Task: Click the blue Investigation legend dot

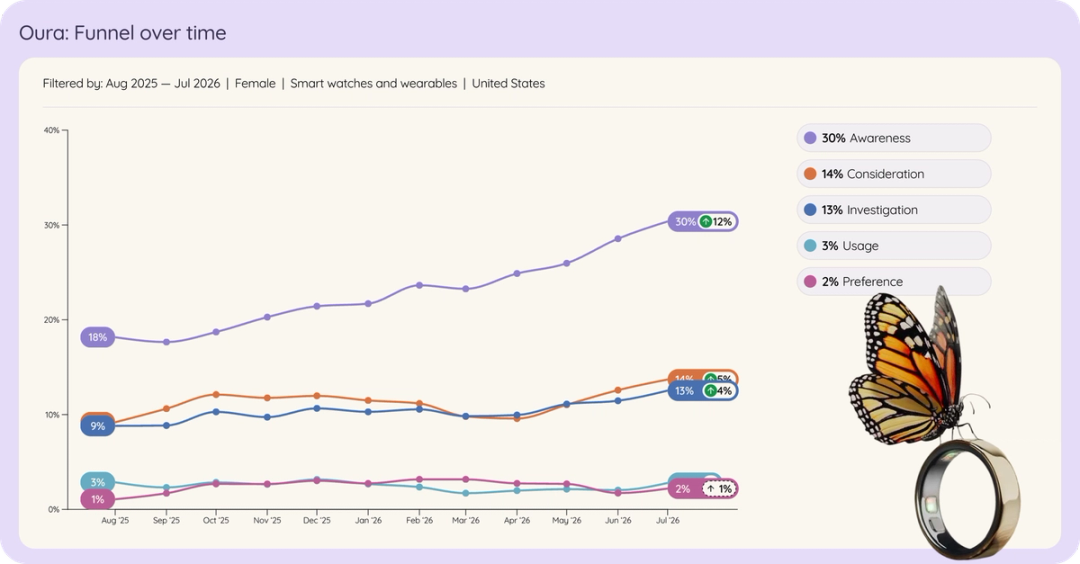Action: tap(810, 209)
